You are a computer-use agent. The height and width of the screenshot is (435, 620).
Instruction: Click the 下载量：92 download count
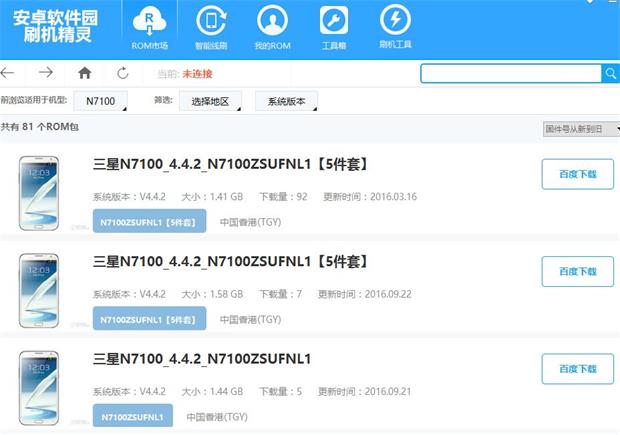pyautogui.click(x=283, y=197)
